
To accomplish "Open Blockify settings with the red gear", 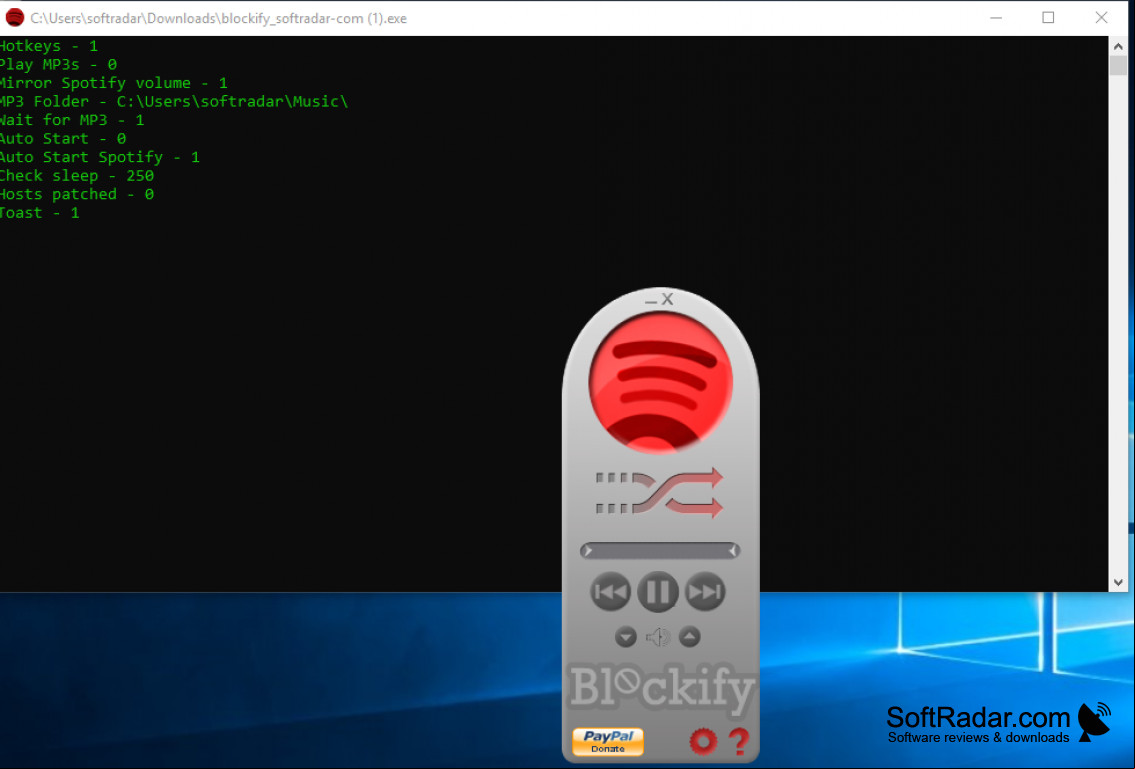I will coord(702,741).
